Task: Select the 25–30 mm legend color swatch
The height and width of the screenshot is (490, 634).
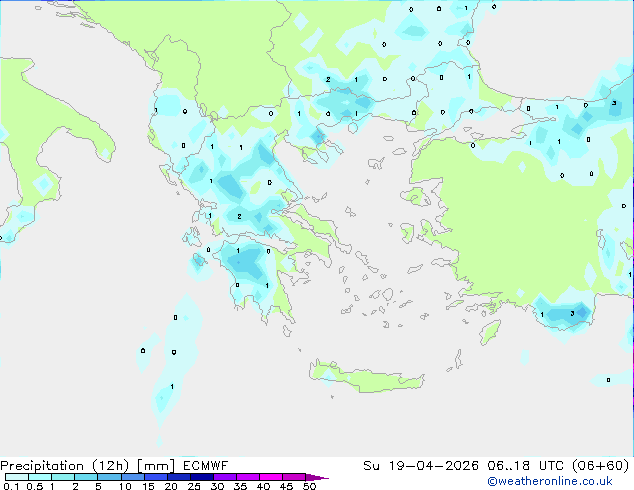Action: click(x=201, y=477)
